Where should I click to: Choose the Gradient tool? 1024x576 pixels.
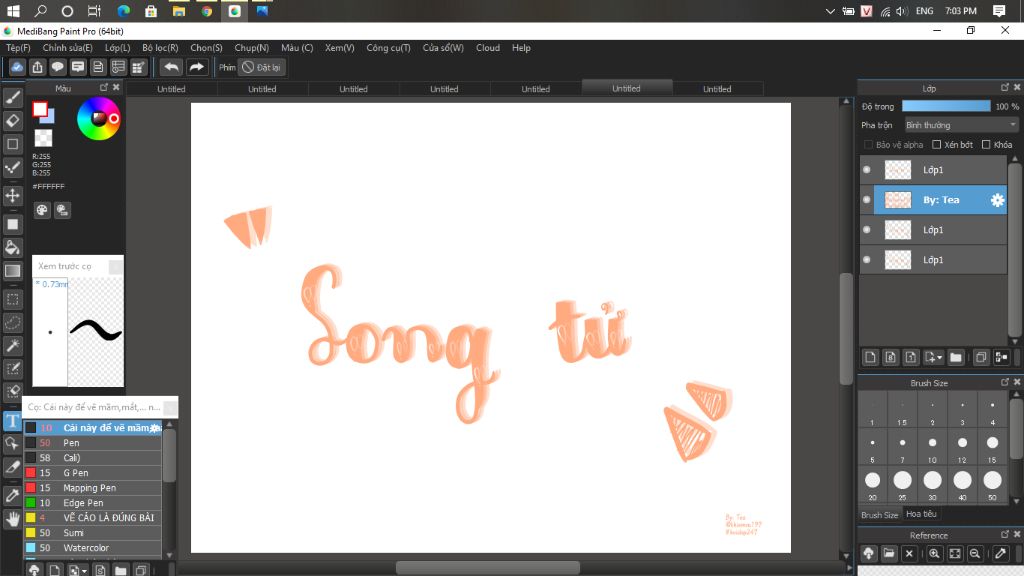(x=12, y=270)
